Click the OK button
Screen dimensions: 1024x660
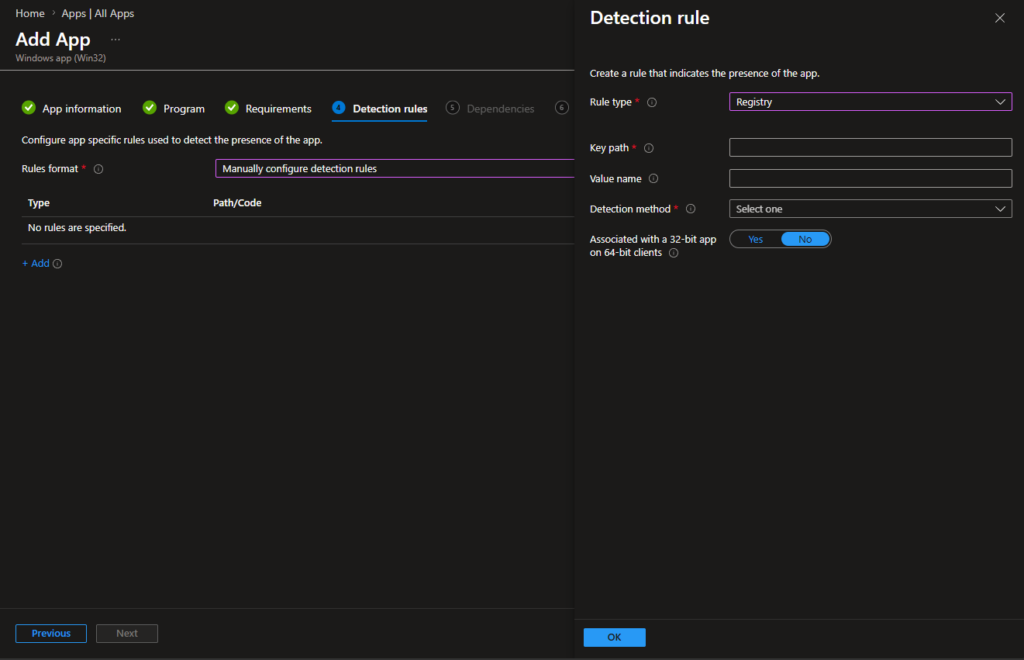615,637
